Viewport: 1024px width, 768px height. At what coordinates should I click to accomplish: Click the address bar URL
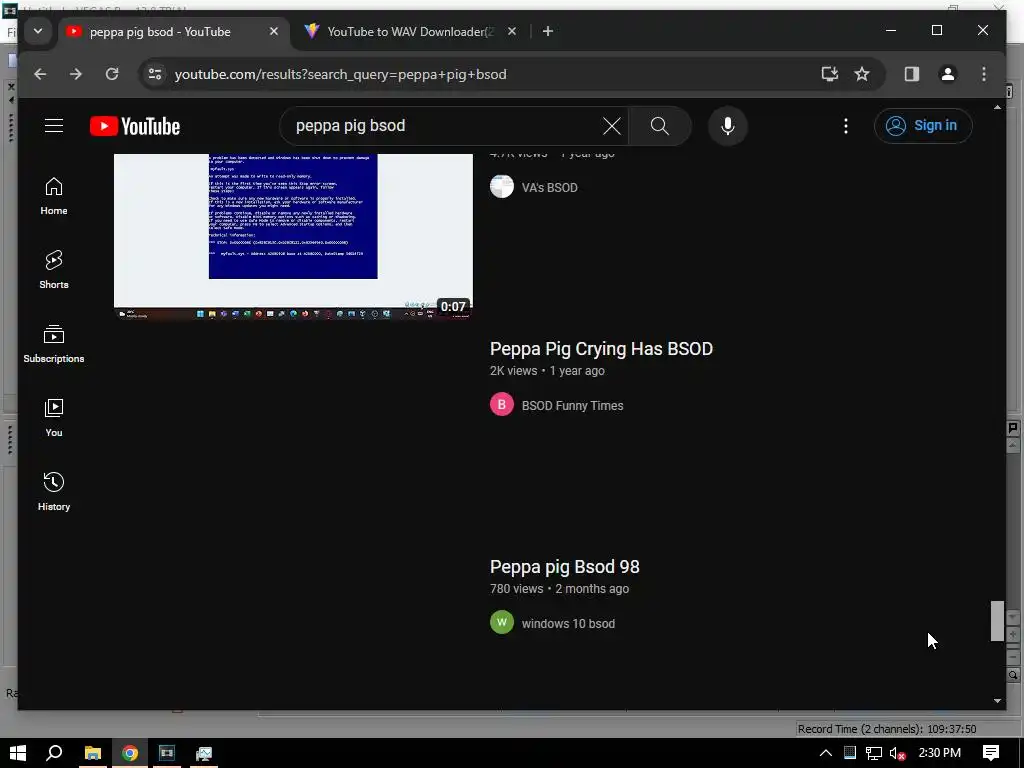(340, 74)
